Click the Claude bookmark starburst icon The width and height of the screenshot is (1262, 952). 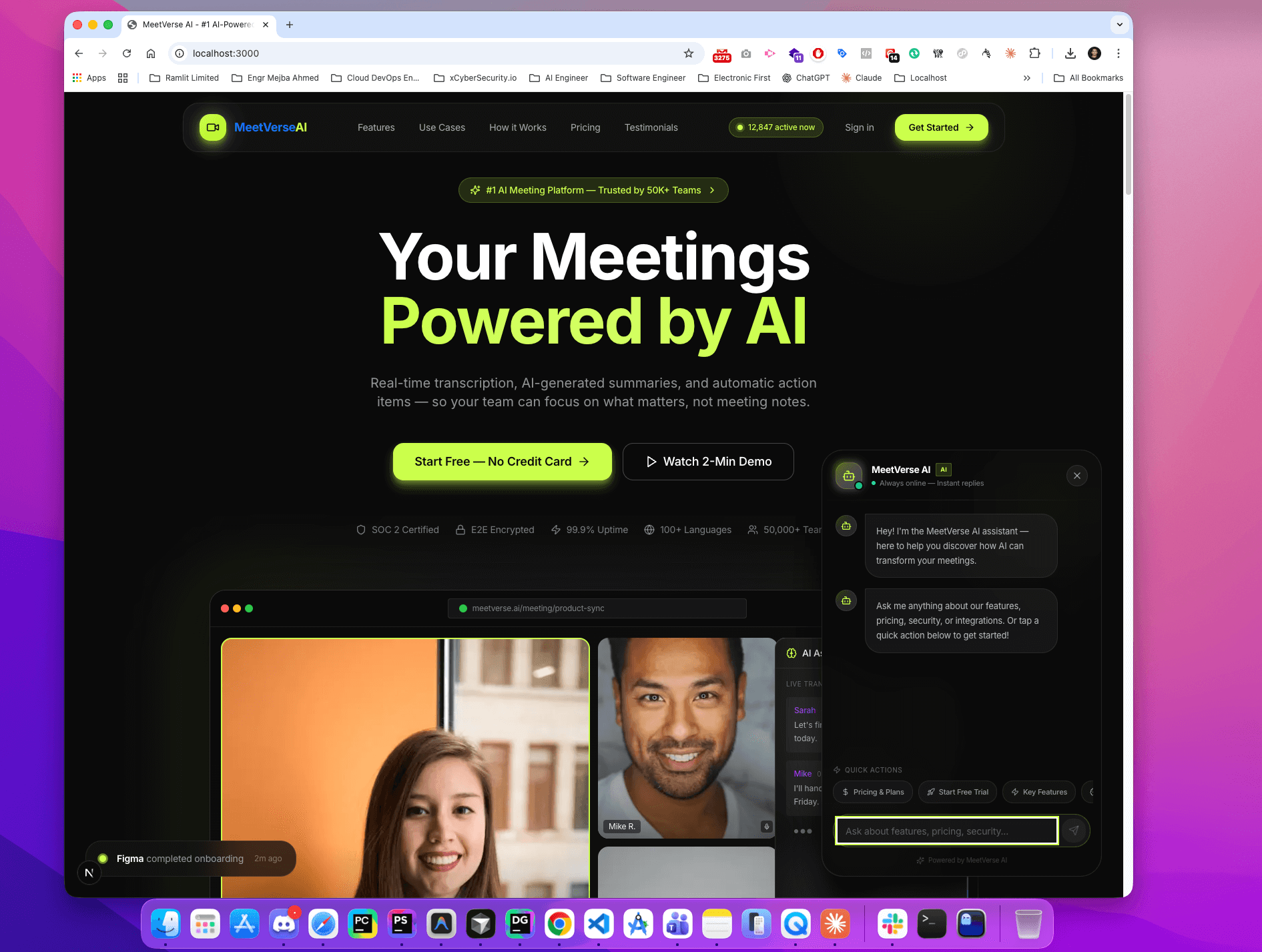click(845, 77)
